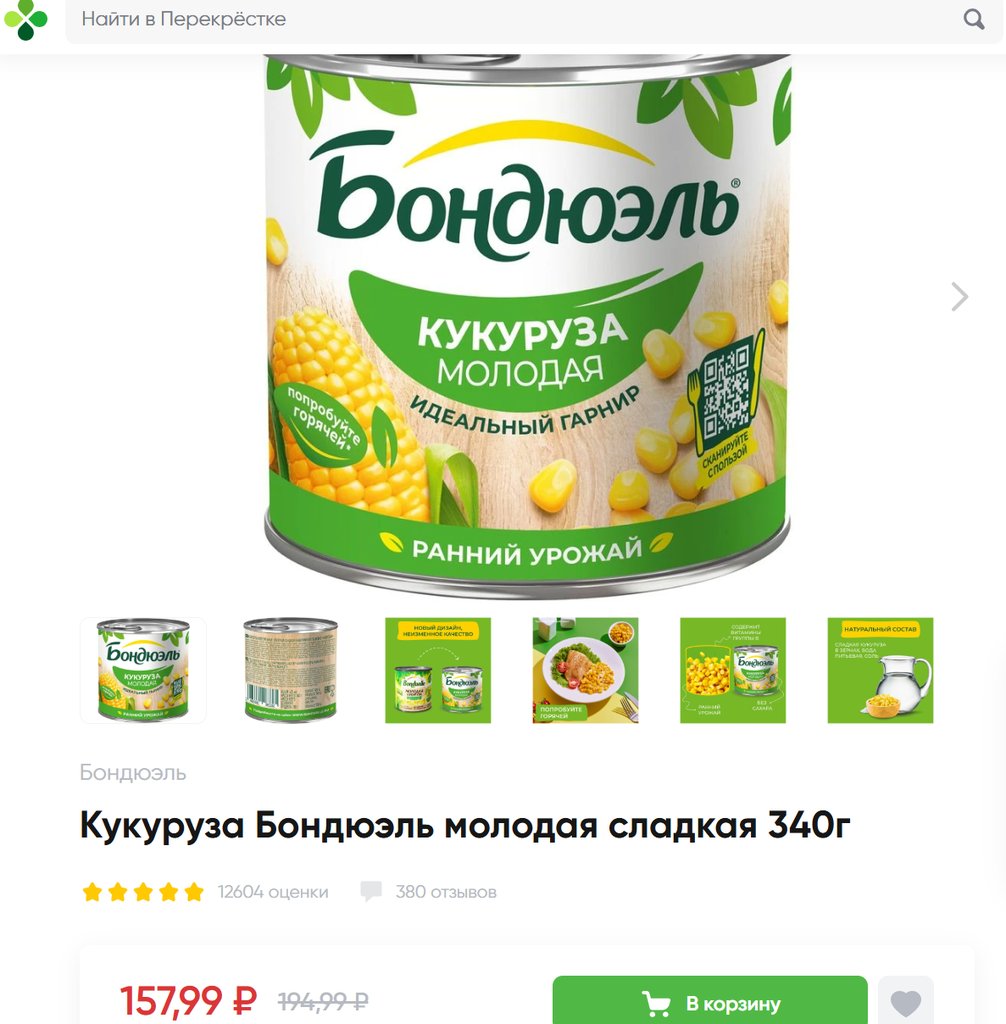Click the 157,99 ₽ discounted price
1006x1024 pixels.
(188, 1000)
